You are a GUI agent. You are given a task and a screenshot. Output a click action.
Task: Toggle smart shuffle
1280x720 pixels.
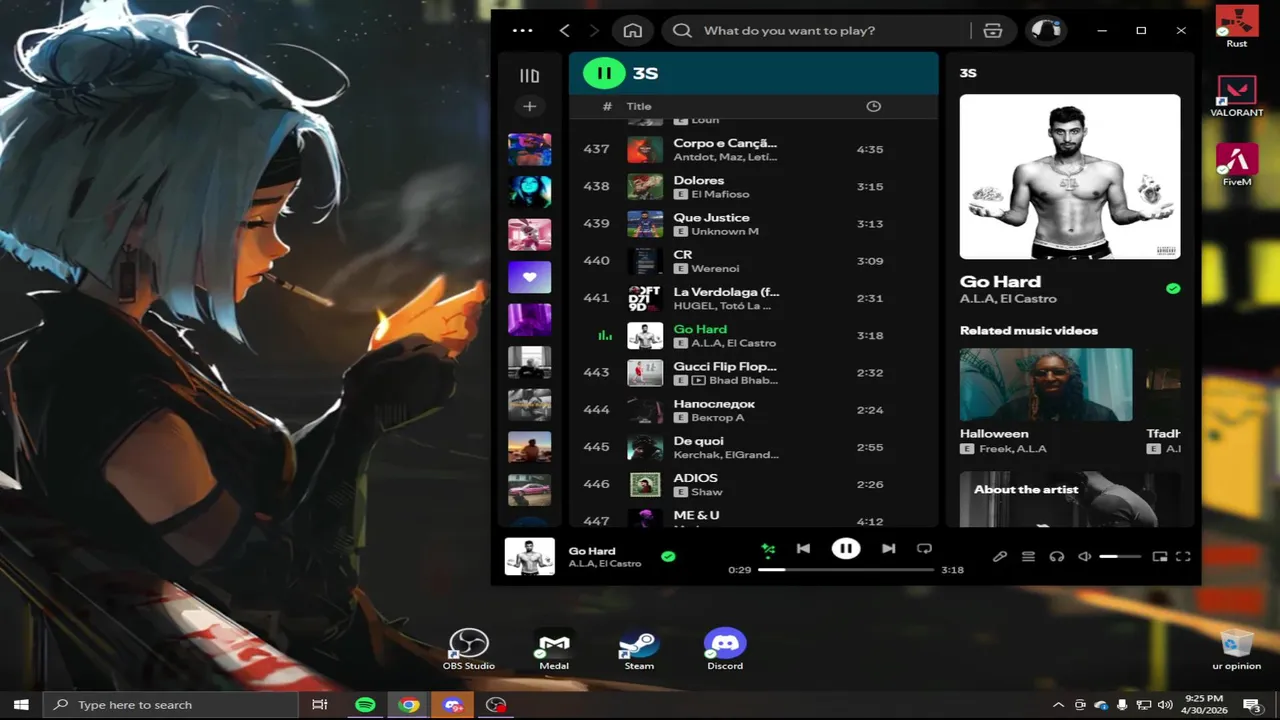pos(768,548)
